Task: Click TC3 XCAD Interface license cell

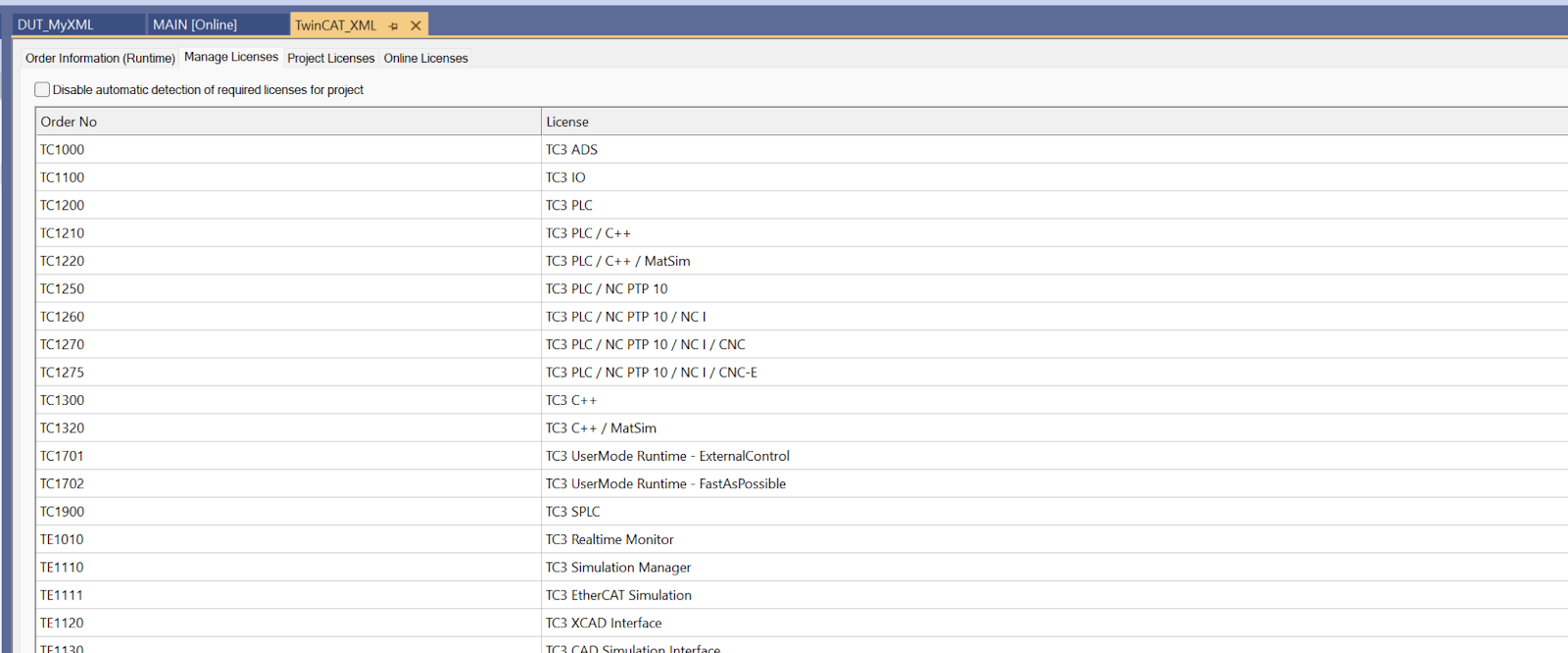Action: [1054, 623]
